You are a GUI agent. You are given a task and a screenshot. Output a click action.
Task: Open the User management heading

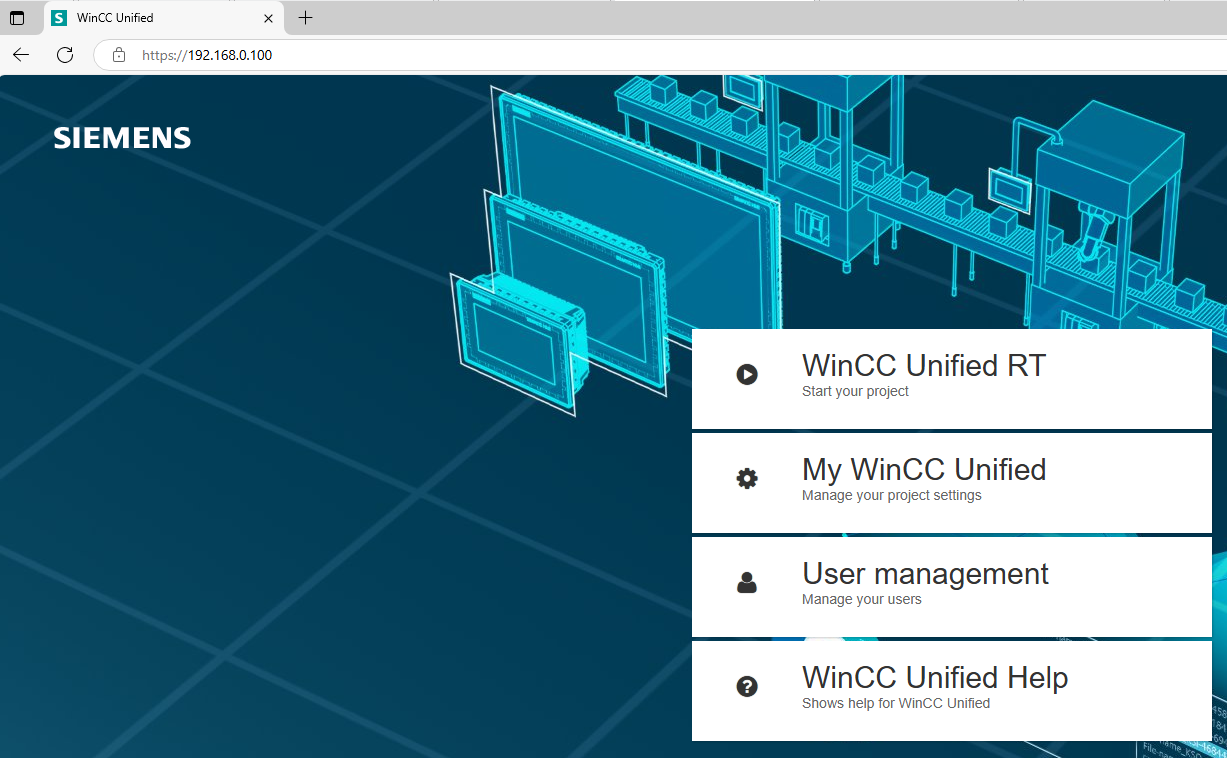click(925, 574)
